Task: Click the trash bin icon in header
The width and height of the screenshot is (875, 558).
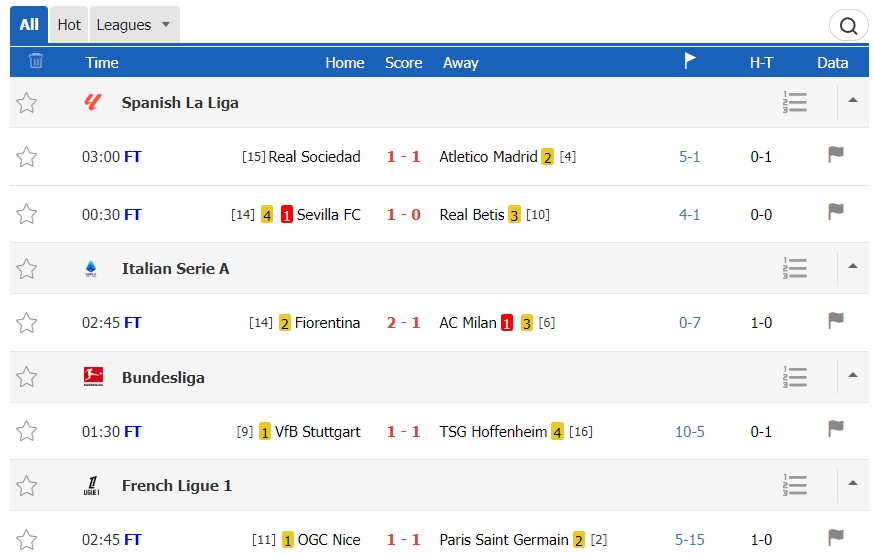Action: [x=36, y=60]
